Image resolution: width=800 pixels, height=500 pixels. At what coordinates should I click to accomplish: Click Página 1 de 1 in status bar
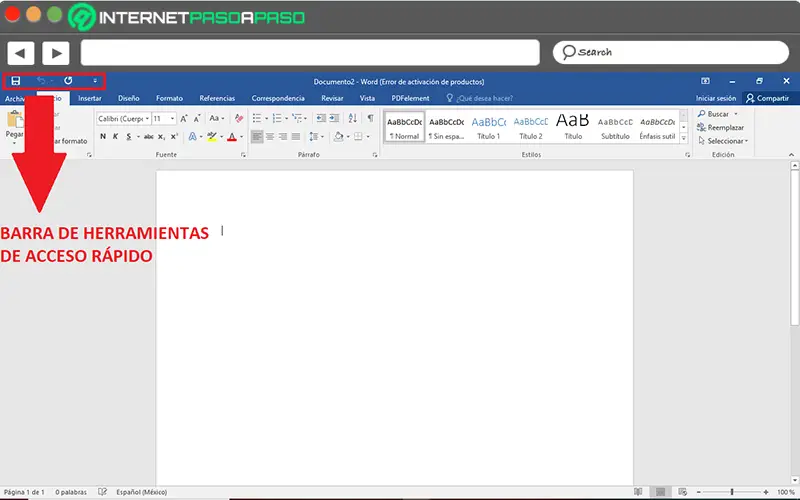[x=24, y=492]
